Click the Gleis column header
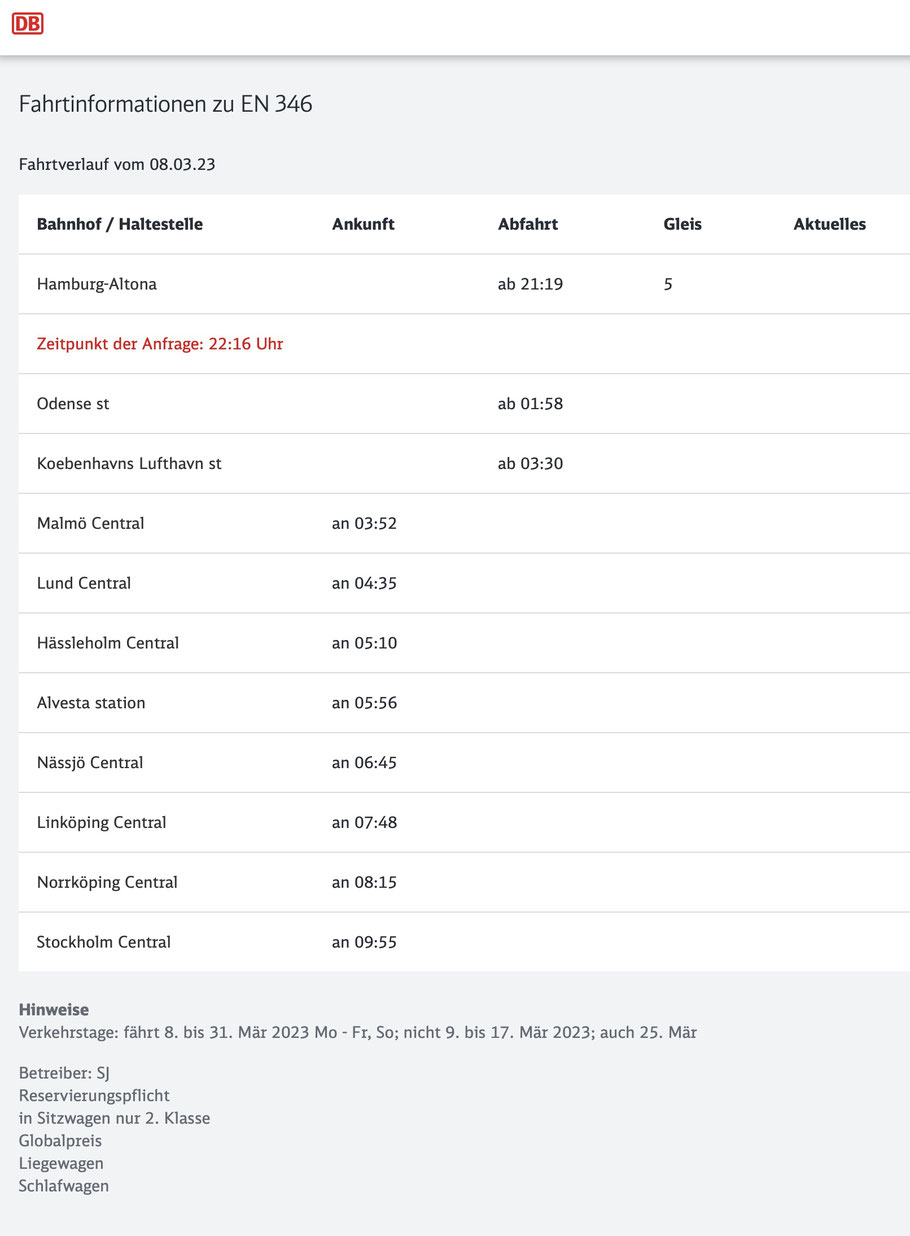This screenshot has height=1236, width=910. [x=683, y=224]
